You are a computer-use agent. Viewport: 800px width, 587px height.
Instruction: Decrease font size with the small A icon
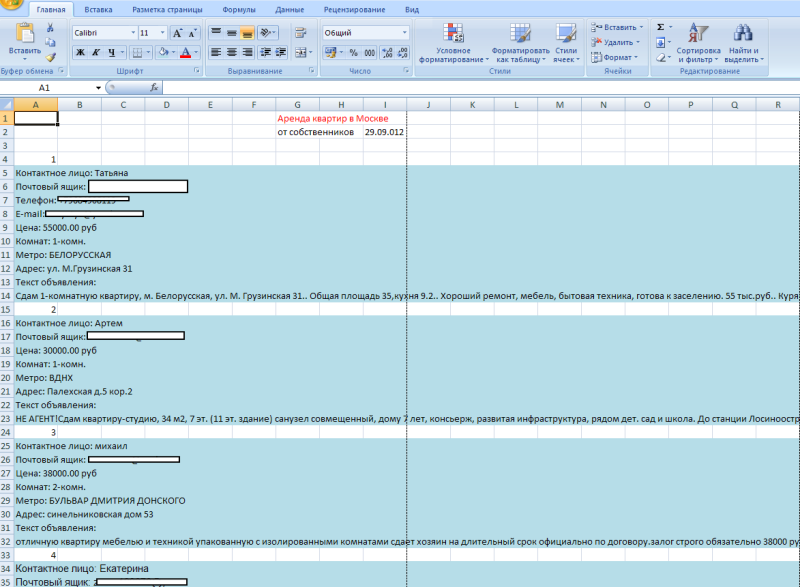[x=192, y=33]
